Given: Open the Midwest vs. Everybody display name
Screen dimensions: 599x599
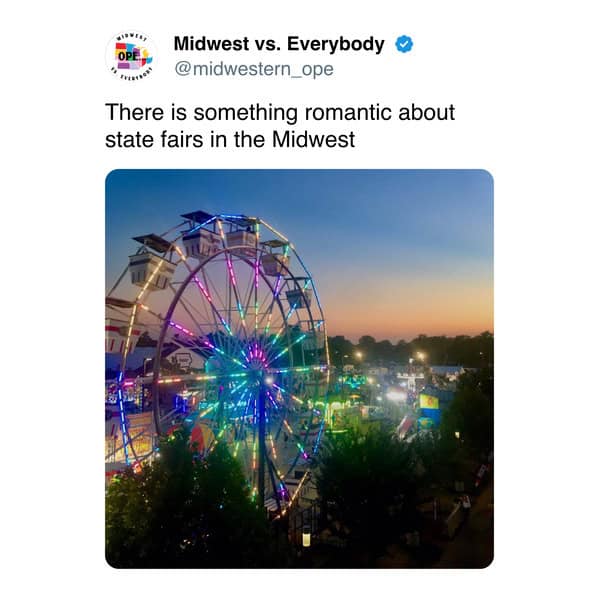Looking at the screenshot, I should (x=279, y=44).
